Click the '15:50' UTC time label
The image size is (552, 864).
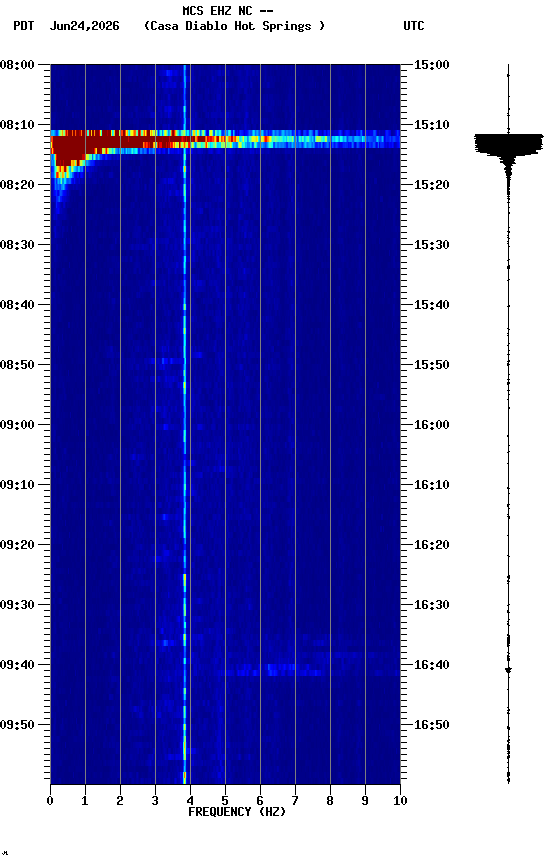[x=432, y=365]
